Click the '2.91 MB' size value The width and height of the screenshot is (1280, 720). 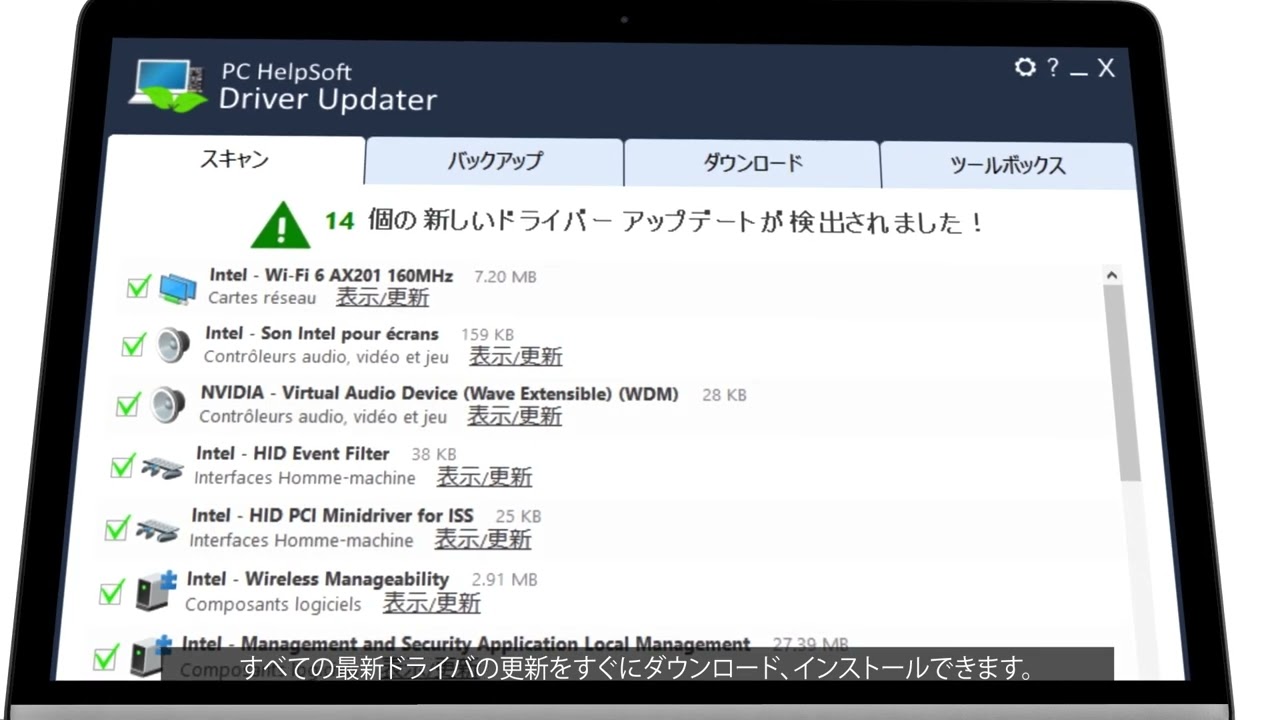click(x=505, y=579)
